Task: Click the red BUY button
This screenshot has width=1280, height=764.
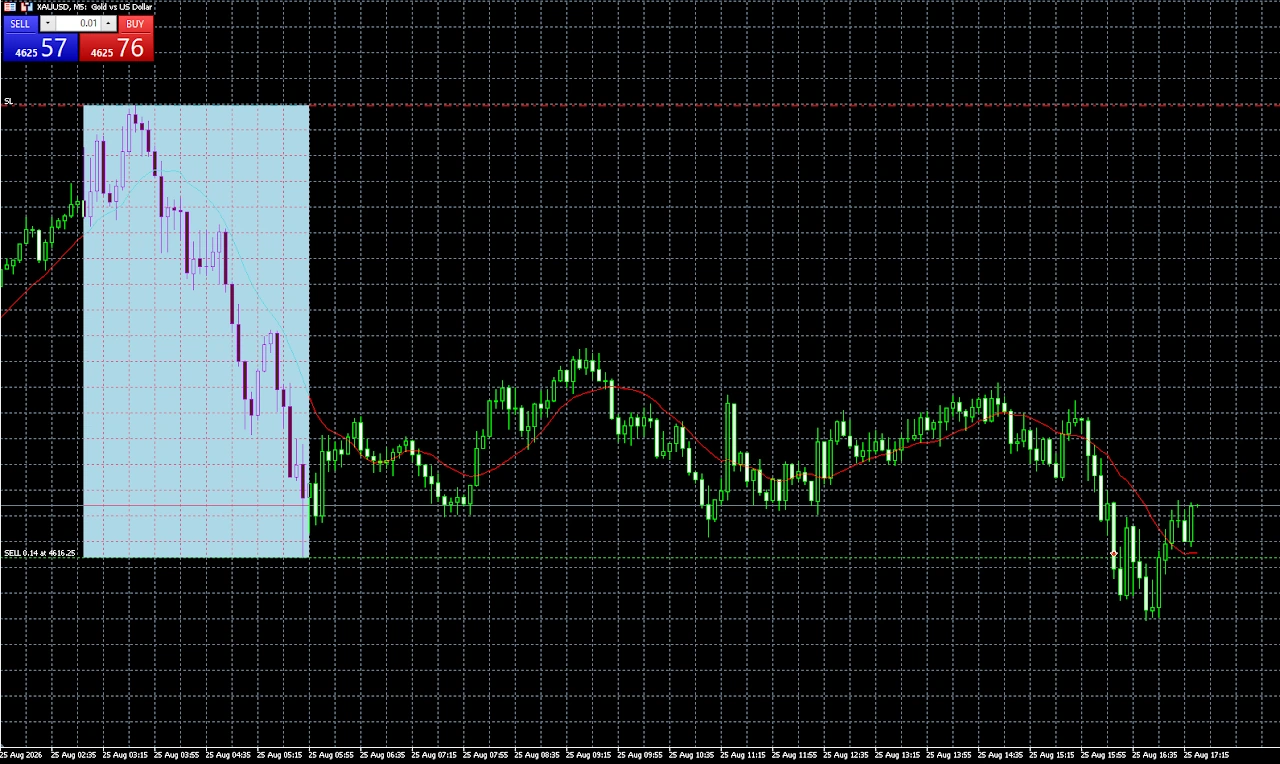Action: (135, 23)
